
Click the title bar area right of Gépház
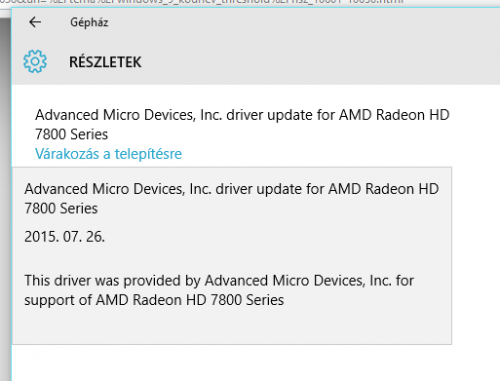tap(303, 23)
